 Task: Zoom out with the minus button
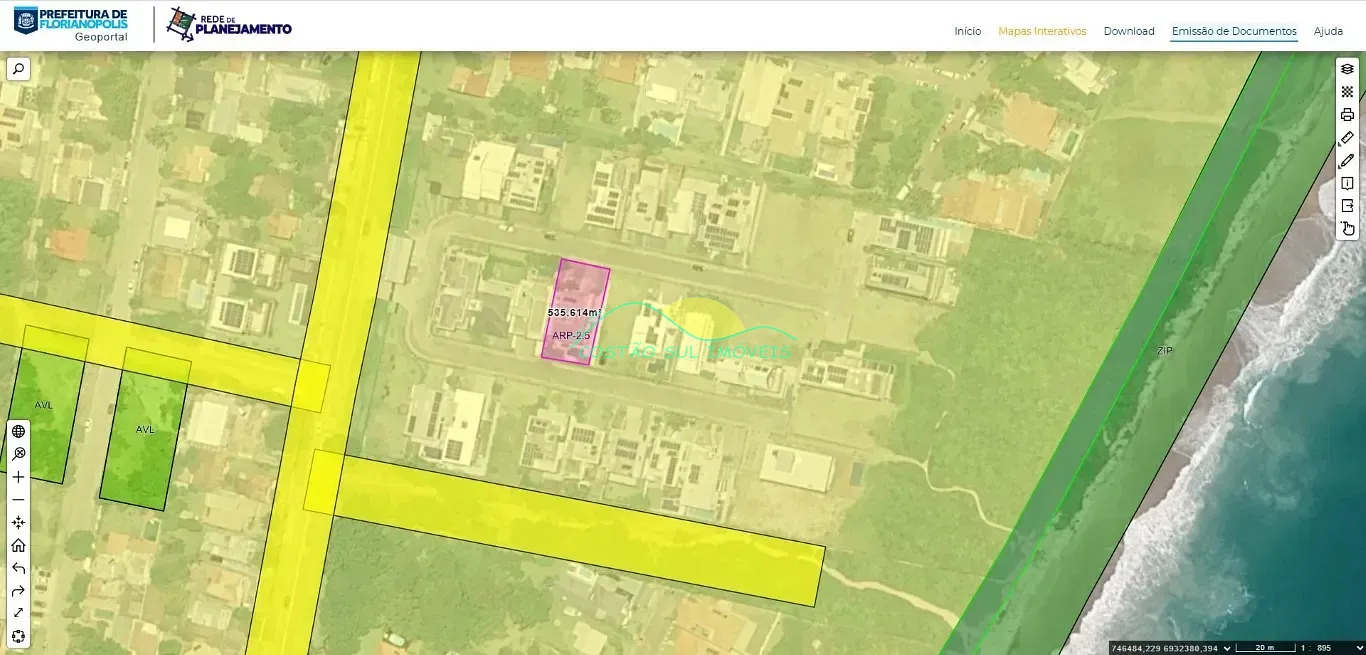click(18, 500)
